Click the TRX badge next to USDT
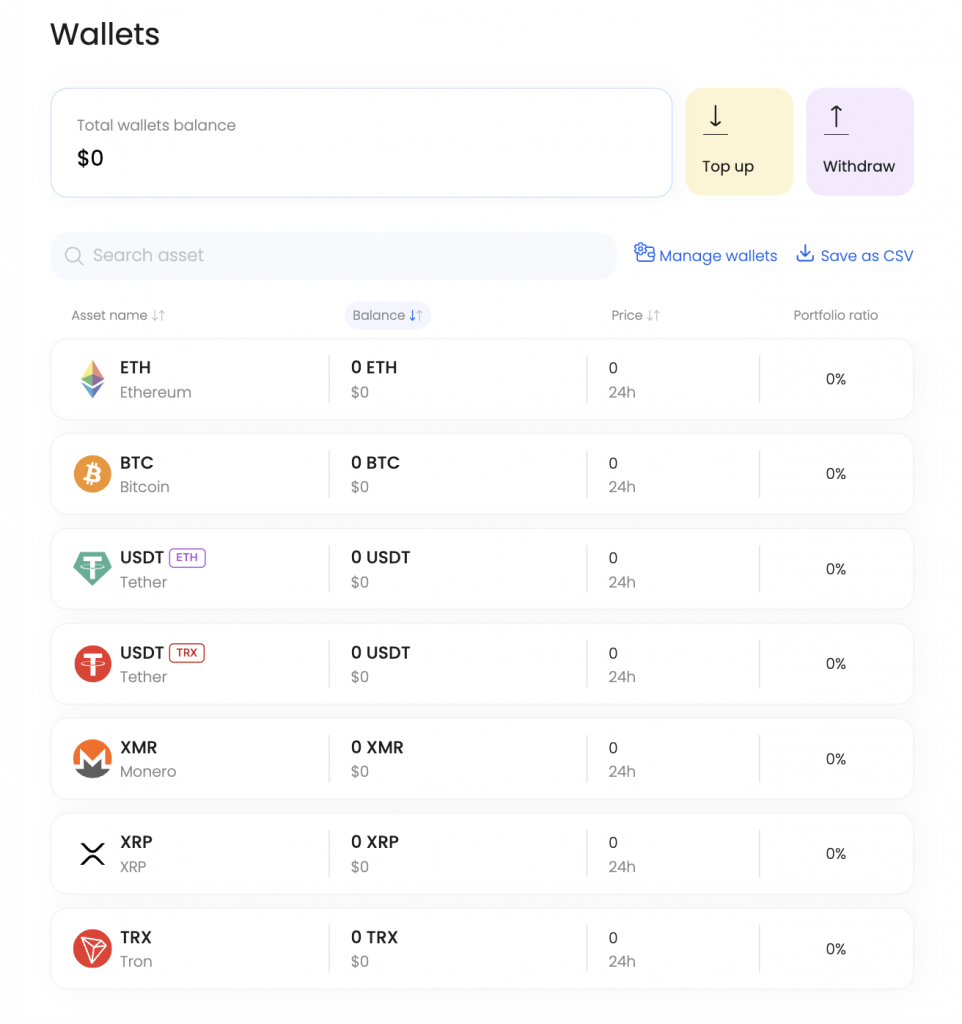 pyautogui.click(x=189, y=652)
